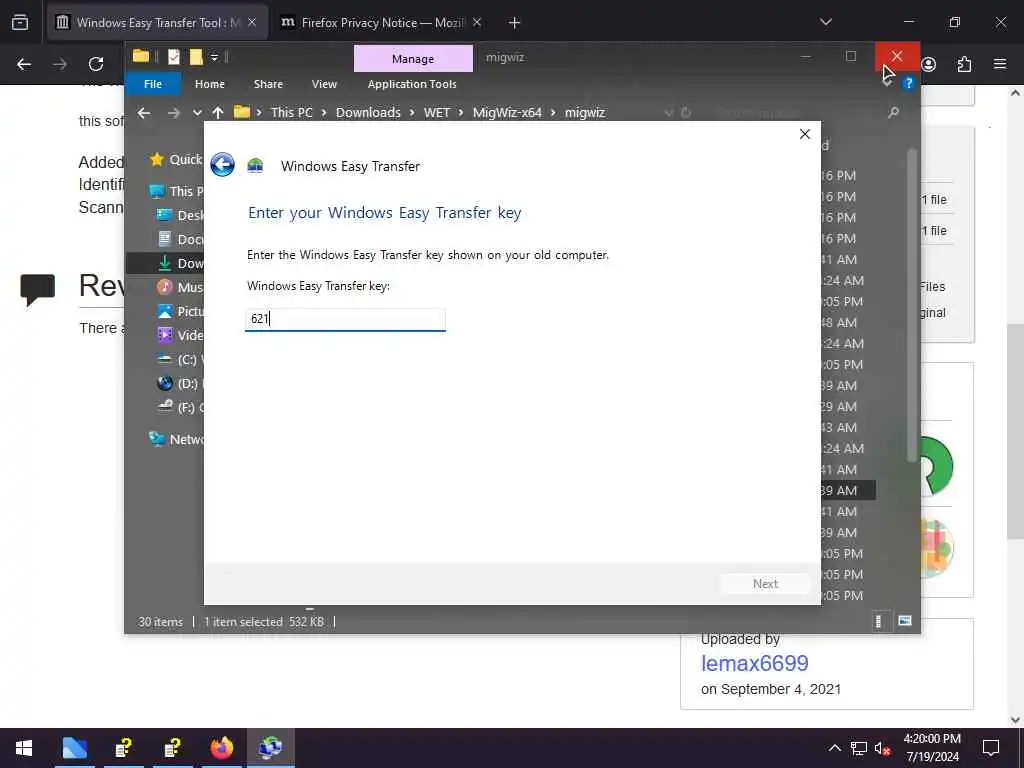Viewport: 1024px width, 768px height.
Task: Click the Explorer file list scrollbar
Action: pos(912,306)
